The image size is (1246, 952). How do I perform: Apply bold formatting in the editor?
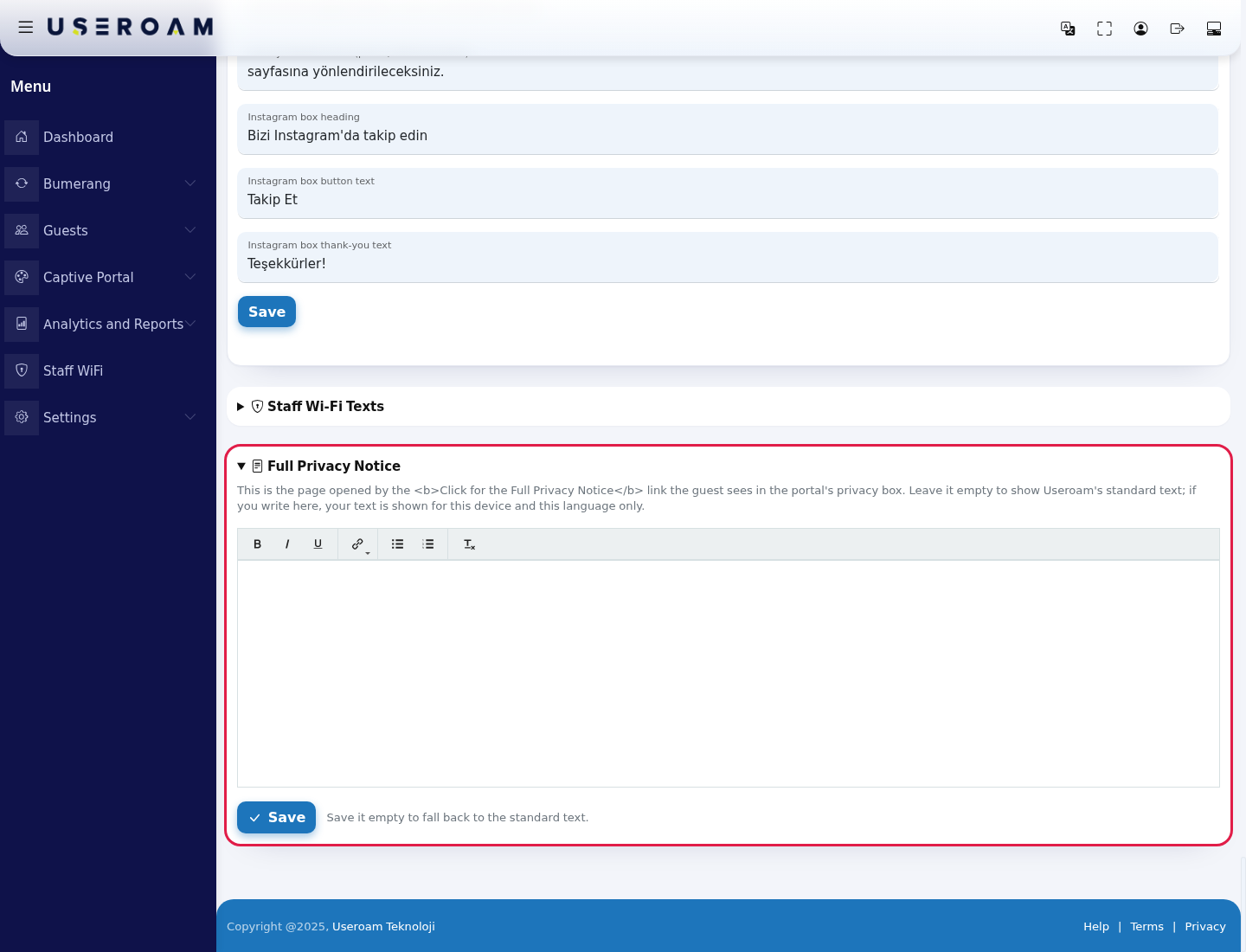click(257, 544)
